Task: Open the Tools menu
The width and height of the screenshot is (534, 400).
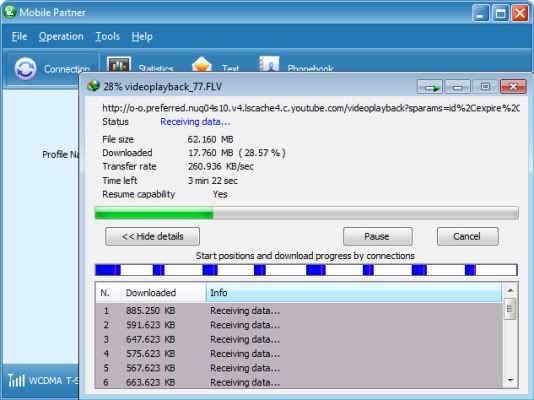Action: point(107,36)
